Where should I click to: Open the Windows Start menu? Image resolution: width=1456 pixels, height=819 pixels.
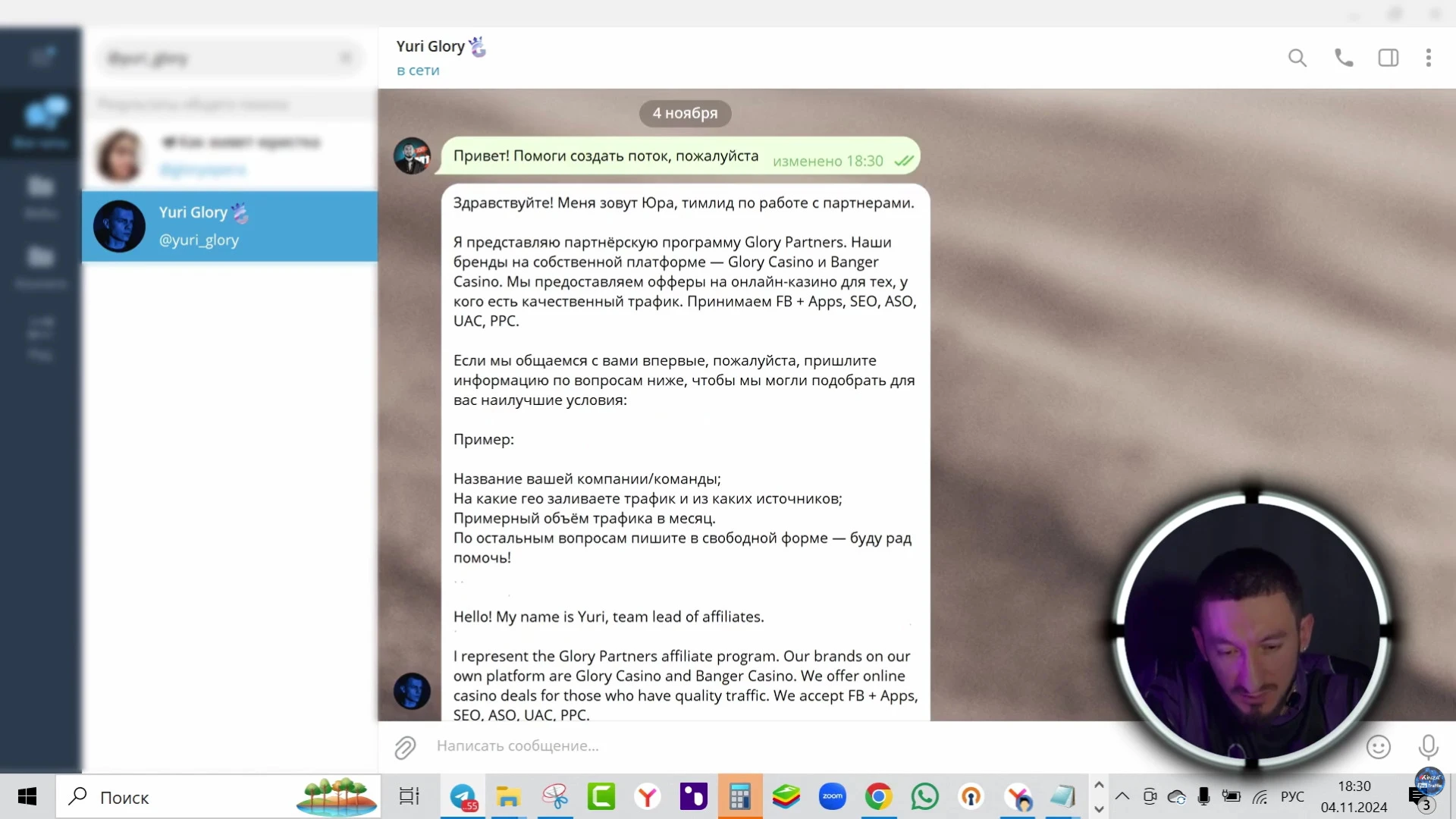(27, 796)
